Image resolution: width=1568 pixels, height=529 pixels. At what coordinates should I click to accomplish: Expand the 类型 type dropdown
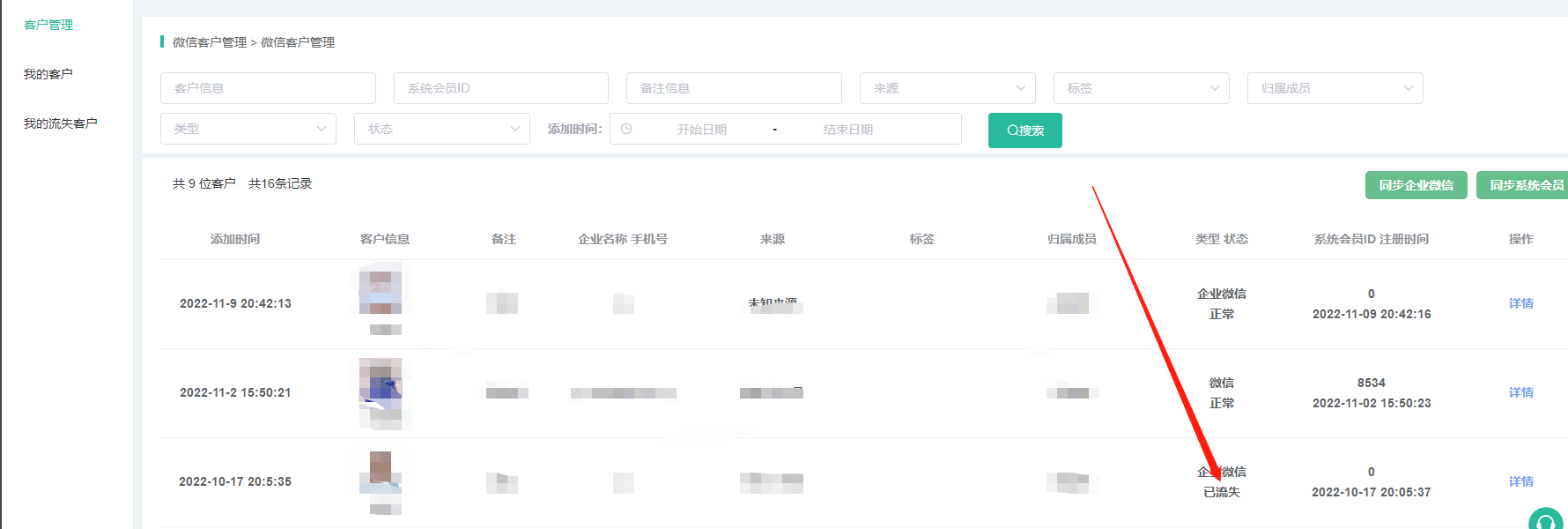[x=248, y=129]
